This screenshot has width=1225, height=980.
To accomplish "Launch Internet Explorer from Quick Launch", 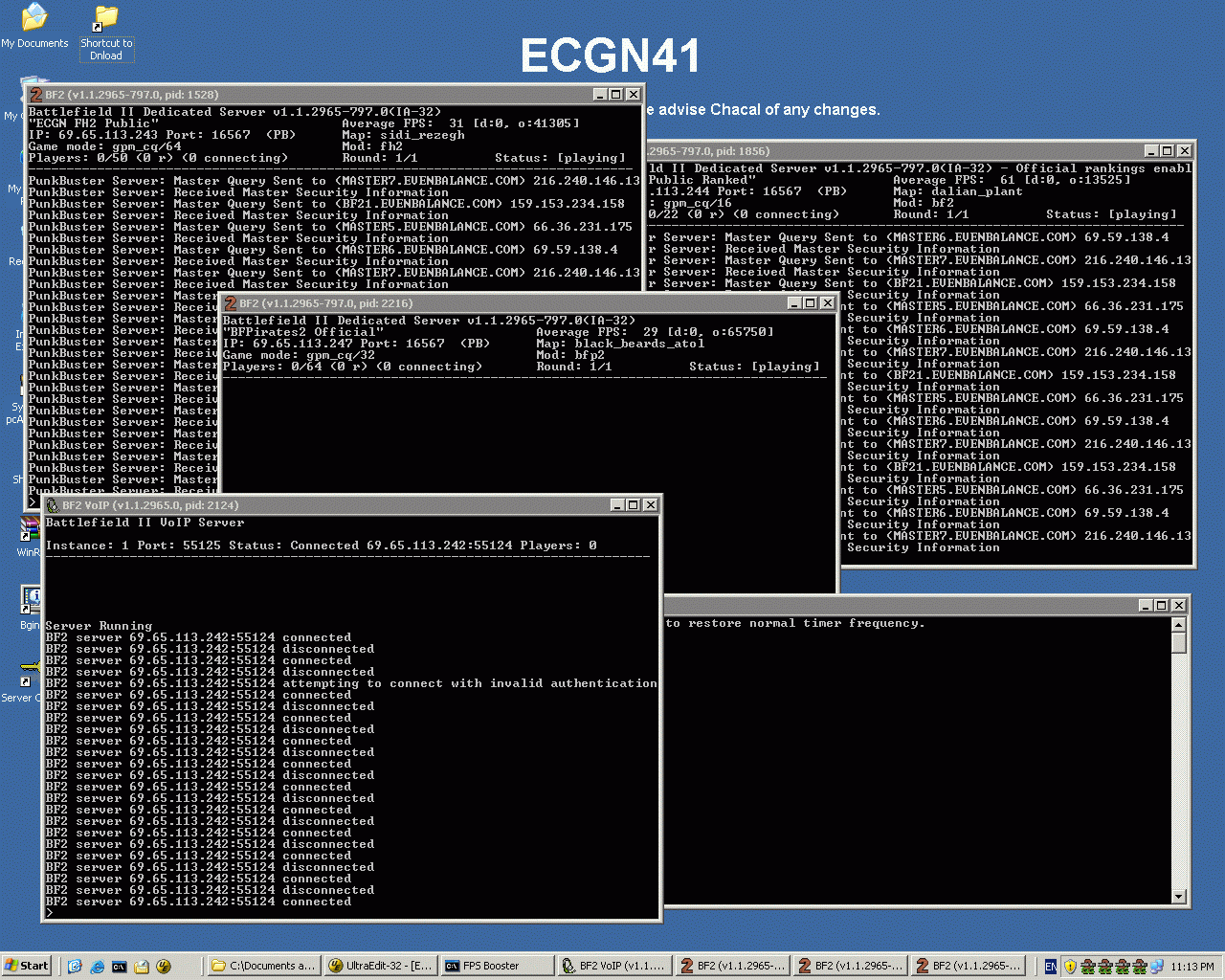I will click(97, 967).
